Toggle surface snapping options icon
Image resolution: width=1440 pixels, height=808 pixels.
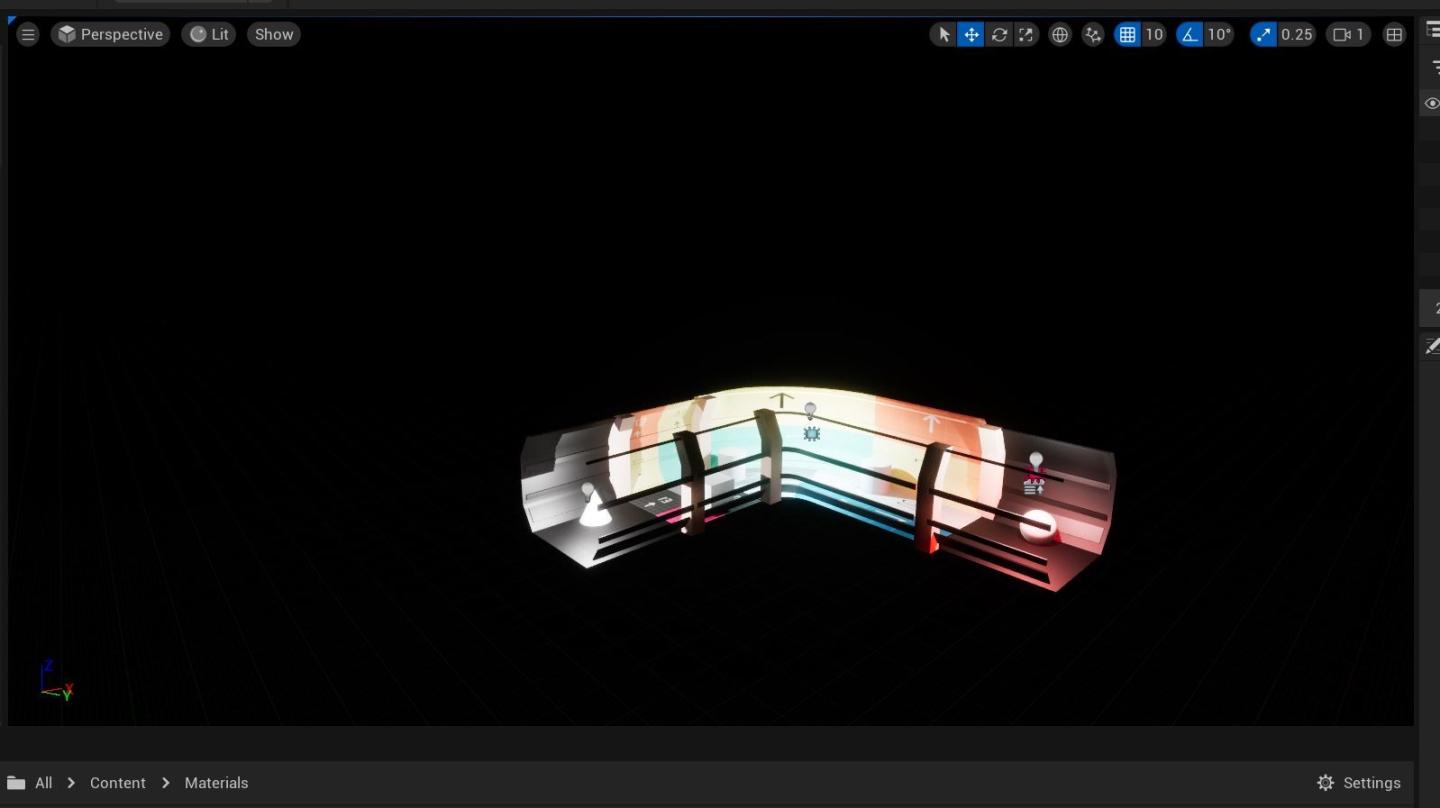coord(1093,35)
